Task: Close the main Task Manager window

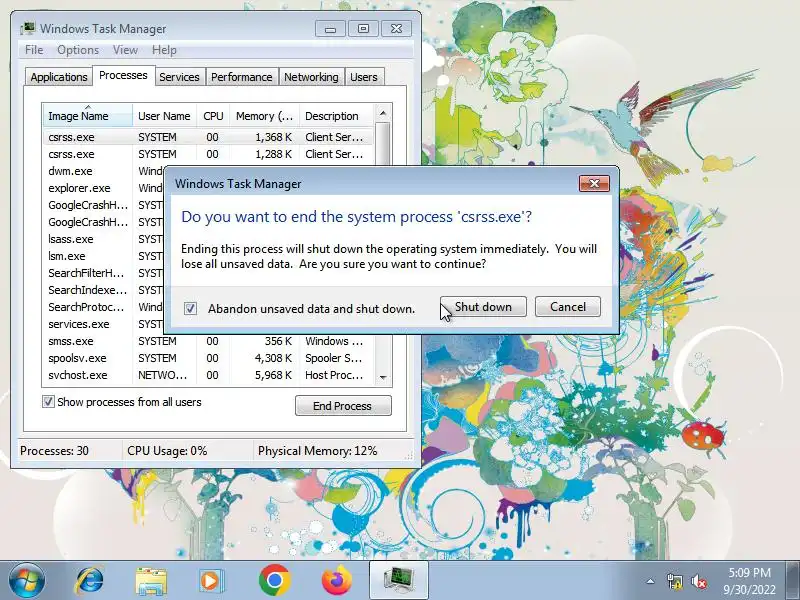Action: [396, 29]
